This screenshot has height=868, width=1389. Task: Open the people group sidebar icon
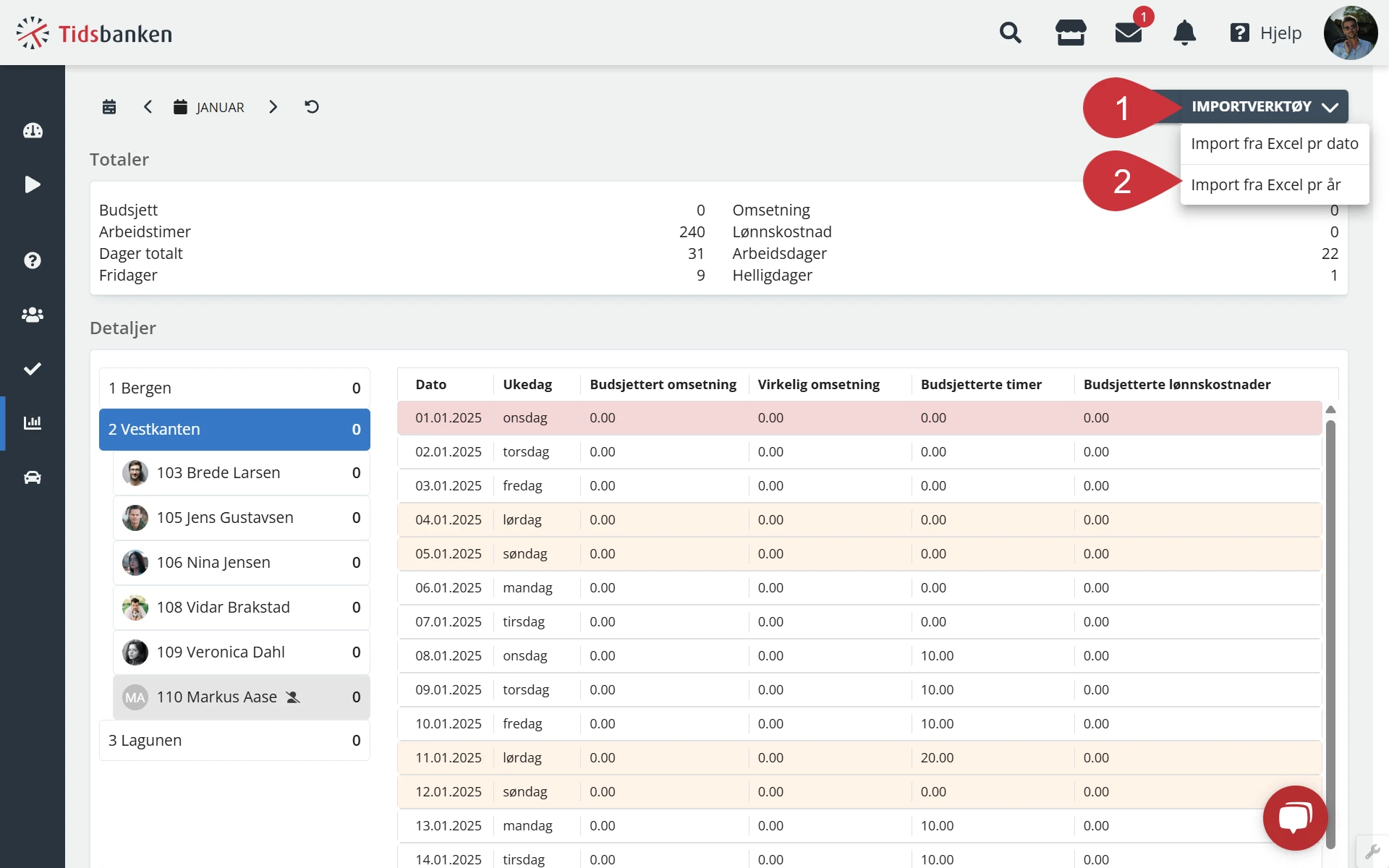coord(33,315)
